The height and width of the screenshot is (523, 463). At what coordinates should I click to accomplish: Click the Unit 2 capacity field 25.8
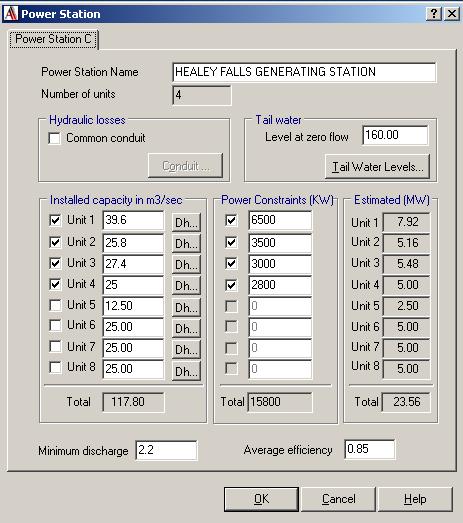pyautogui.click(x=133, y=242)
